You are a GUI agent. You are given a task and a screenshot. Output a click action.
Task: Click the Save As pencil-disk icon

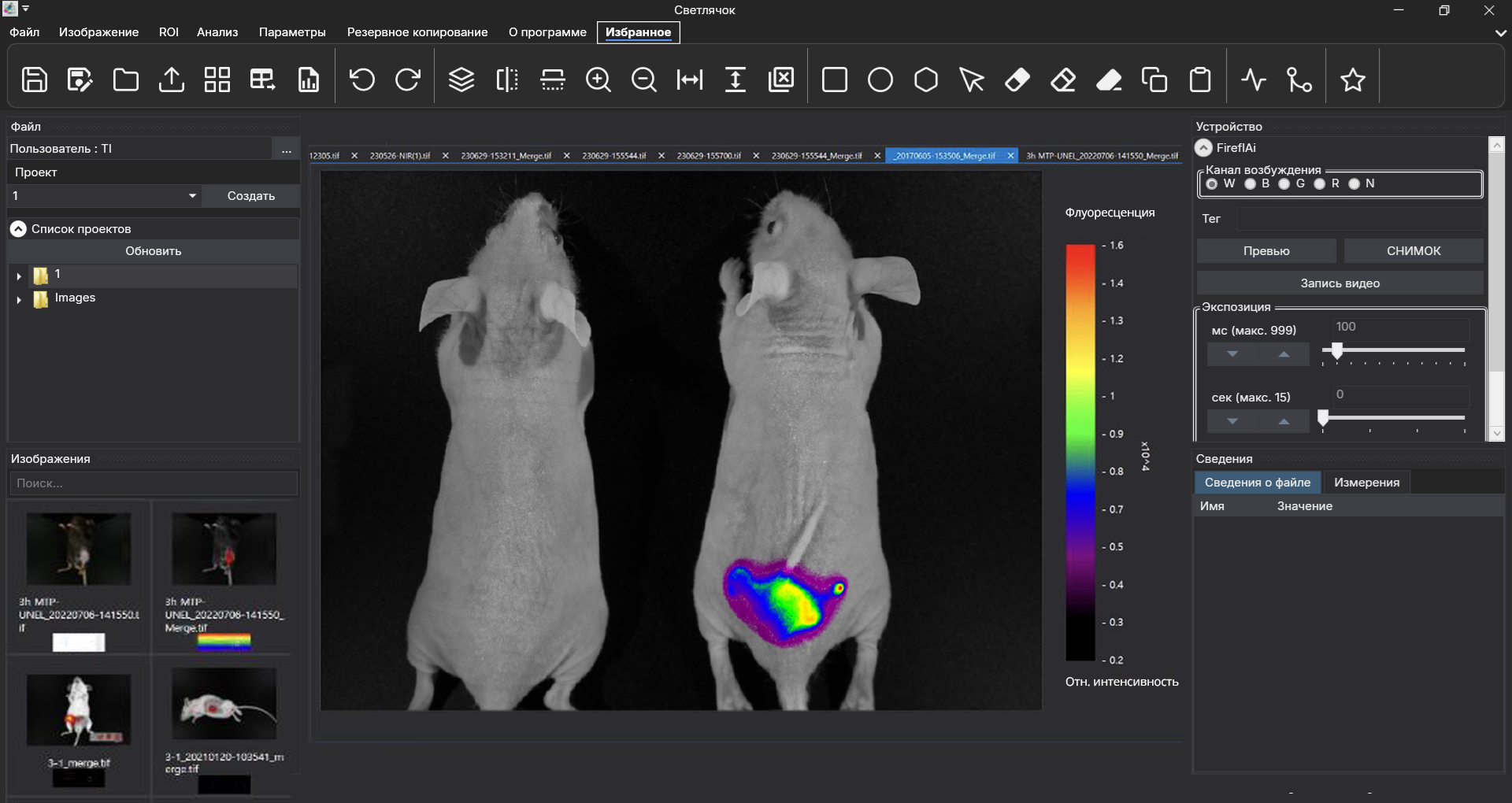coord(80,80)
